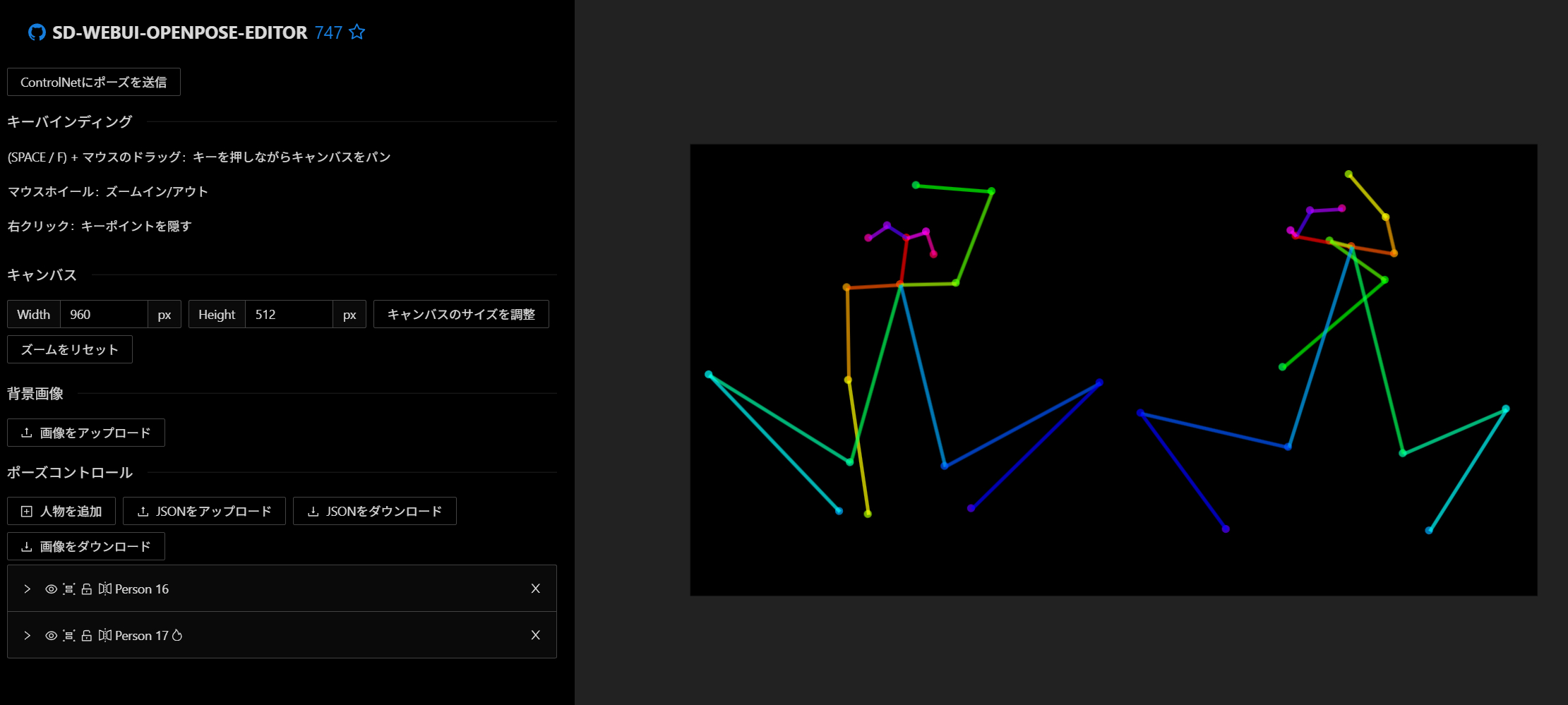This screenshot has width=1568, height=705.
Task: Star the repository using the star icon
Action: [x=357, y=32]
